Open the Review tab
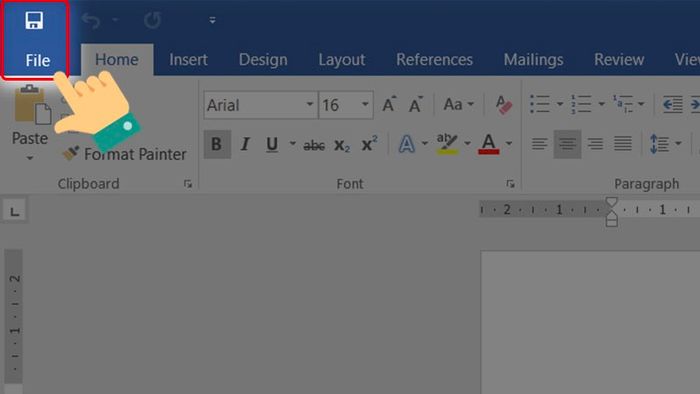 [x=619, y=59]
